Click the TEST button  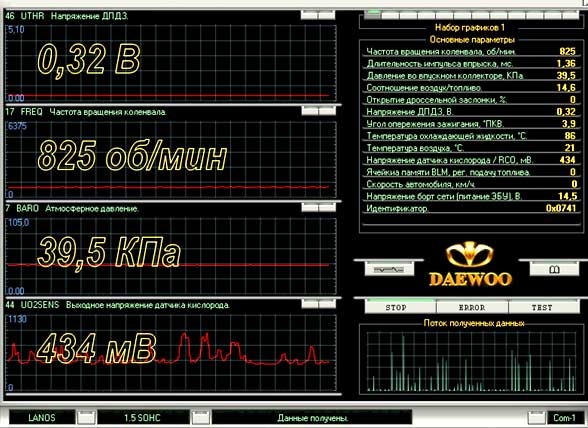pos(544,307)
